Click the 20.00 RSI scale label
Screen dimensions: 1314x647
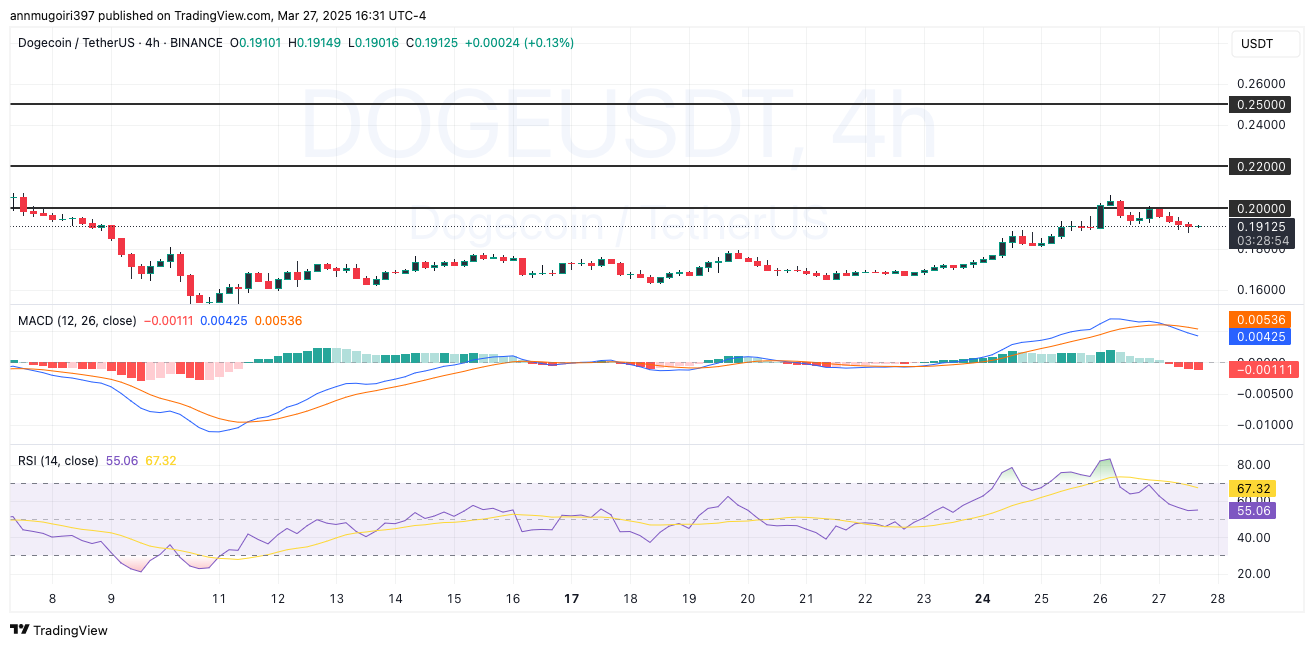(1252, 574)
